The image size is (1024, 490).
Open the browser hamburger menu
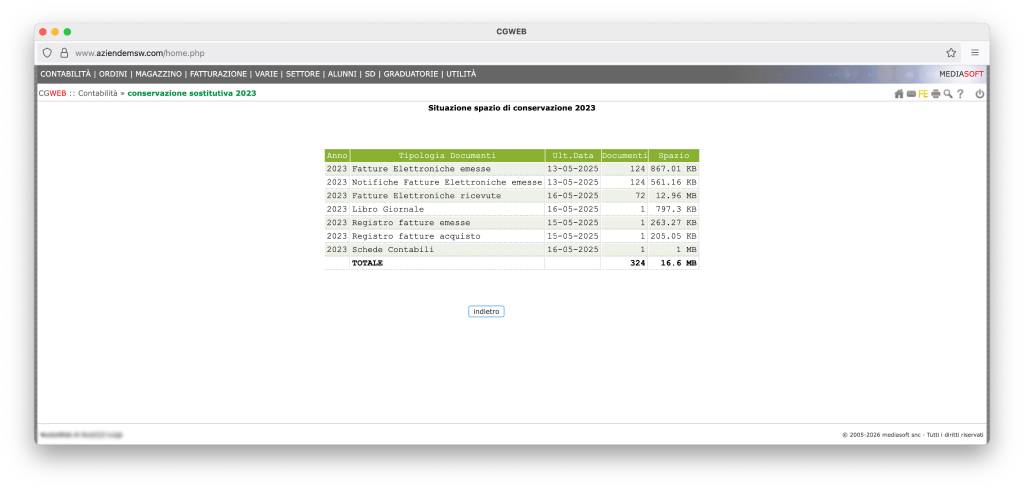pyautogui.click(x=974, y=52)
